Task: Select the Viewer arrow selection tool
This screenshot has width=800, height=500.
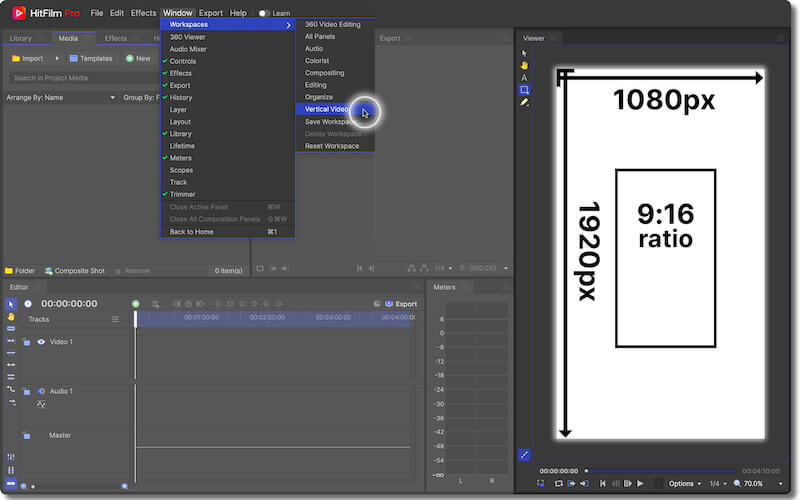Action: [x=524, y=53]
